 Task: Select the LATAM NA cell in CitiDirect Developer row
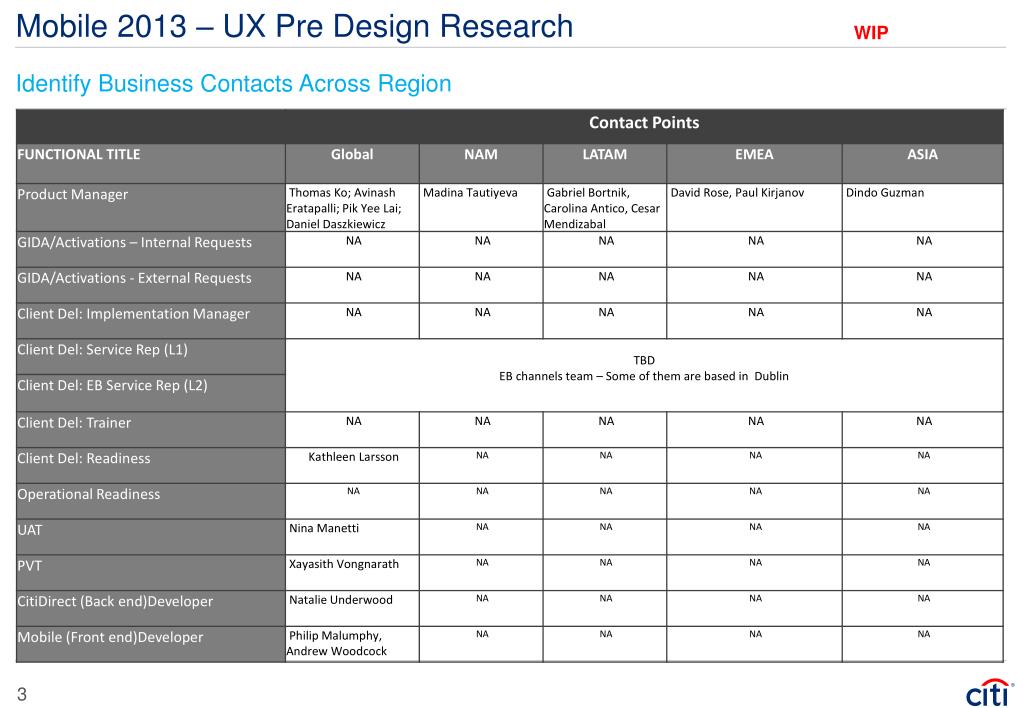[605, 608]
